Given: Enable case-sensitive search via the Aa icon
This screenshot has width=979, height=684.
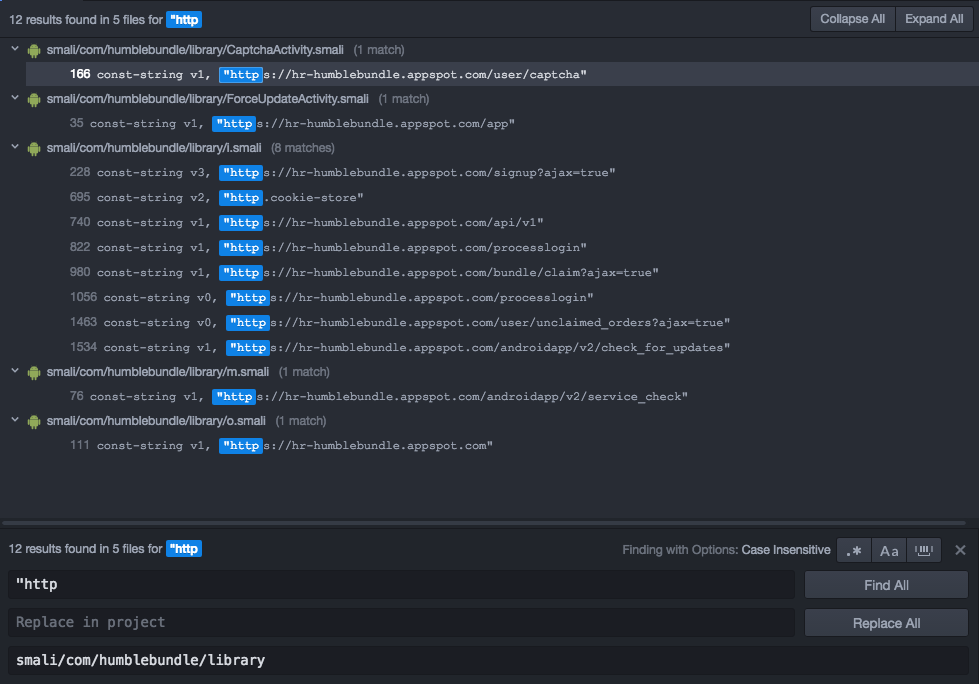Looking at the screenshot, I should point(888,549).
